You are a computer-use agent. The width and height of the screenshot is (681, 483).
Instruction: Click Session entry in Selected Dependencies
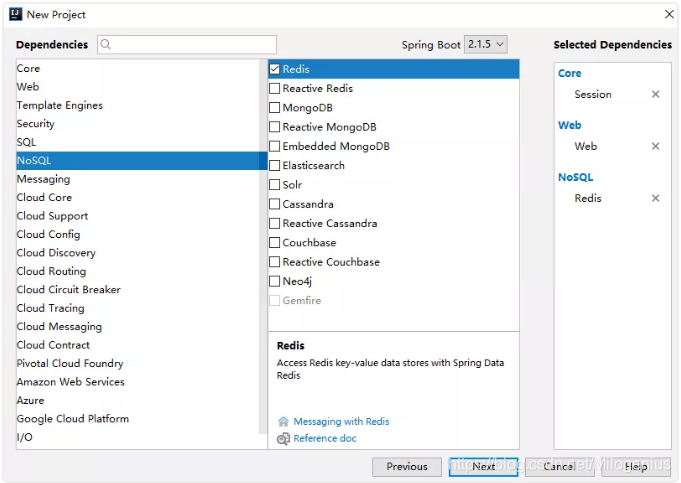coord(593,94)
